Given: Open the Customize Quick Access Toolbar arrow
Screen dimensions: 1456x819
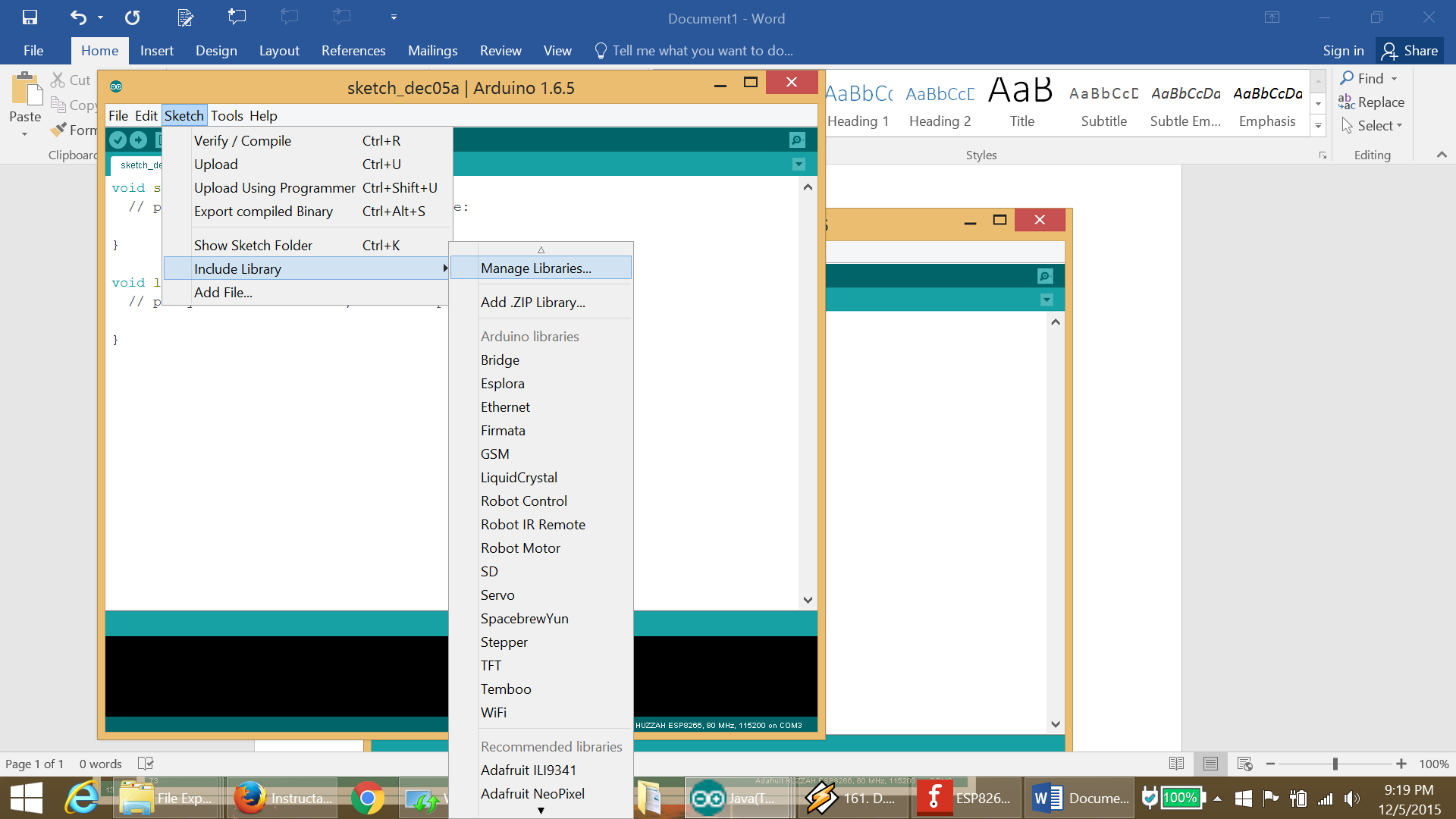Looking at the screenshot, I should (394, 17).
